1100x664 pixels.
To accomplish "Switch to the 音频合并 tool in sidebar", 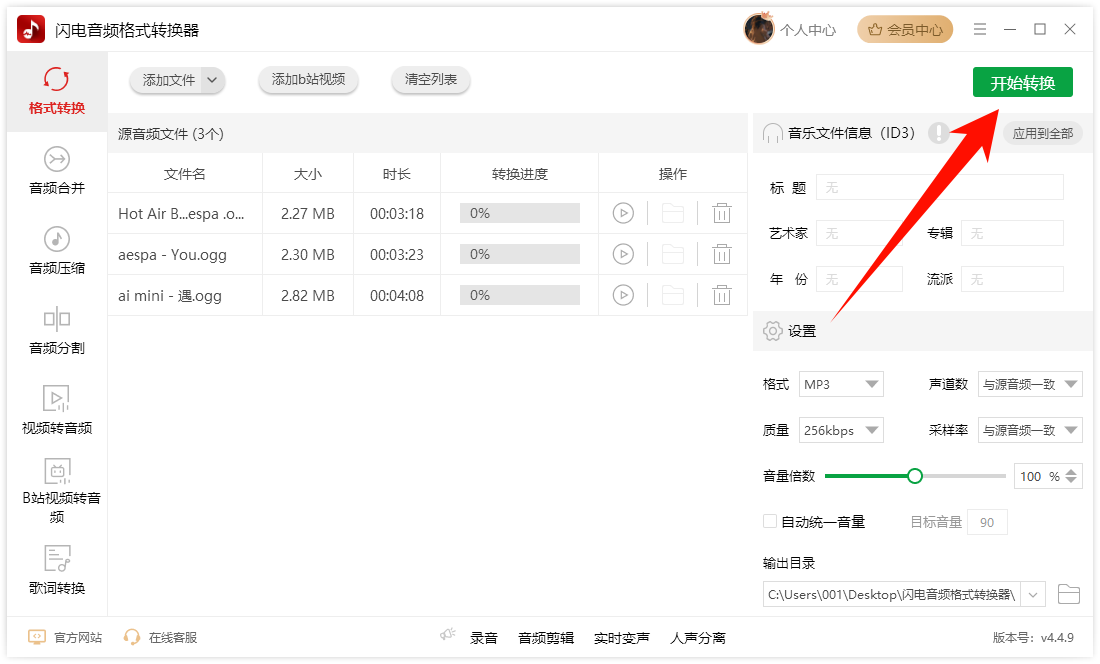I will (56, 170).
